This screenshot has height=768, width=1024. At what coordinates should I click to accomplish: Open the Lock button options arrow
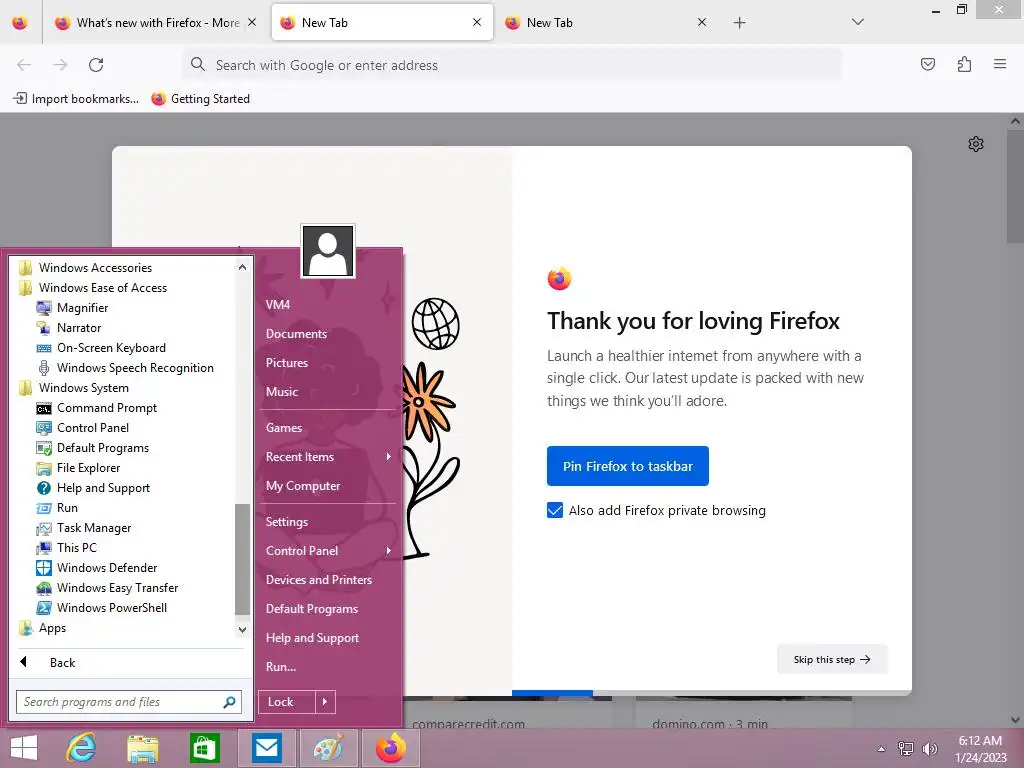pos(325,702)
